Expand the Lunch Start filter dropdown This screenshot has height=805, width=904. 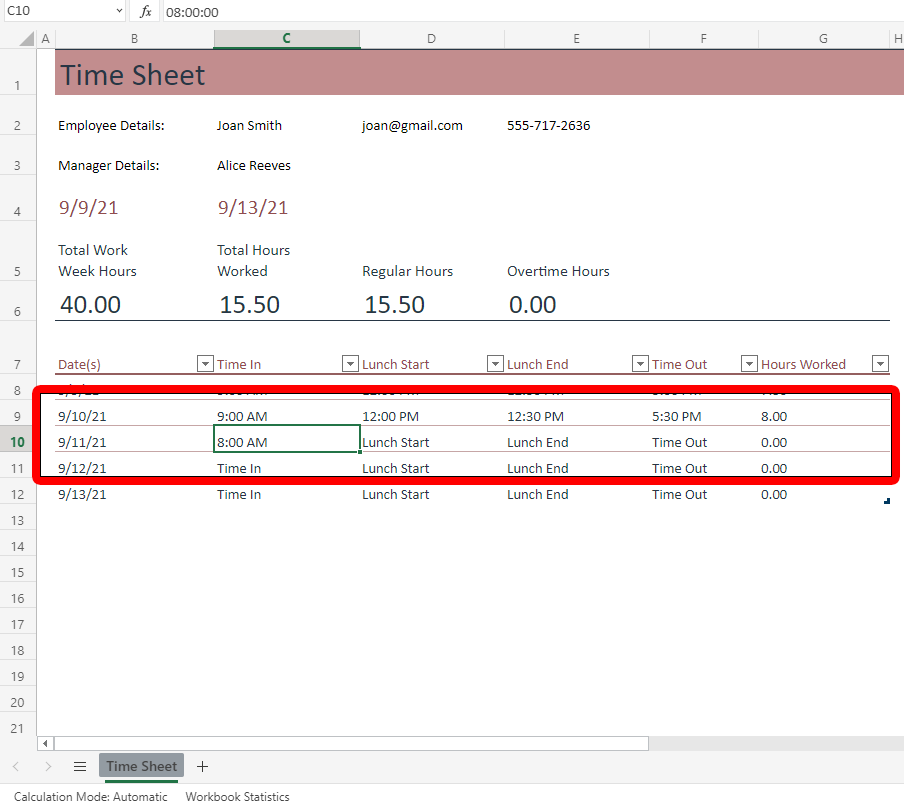pyautogui.click(x=495, y=364)
